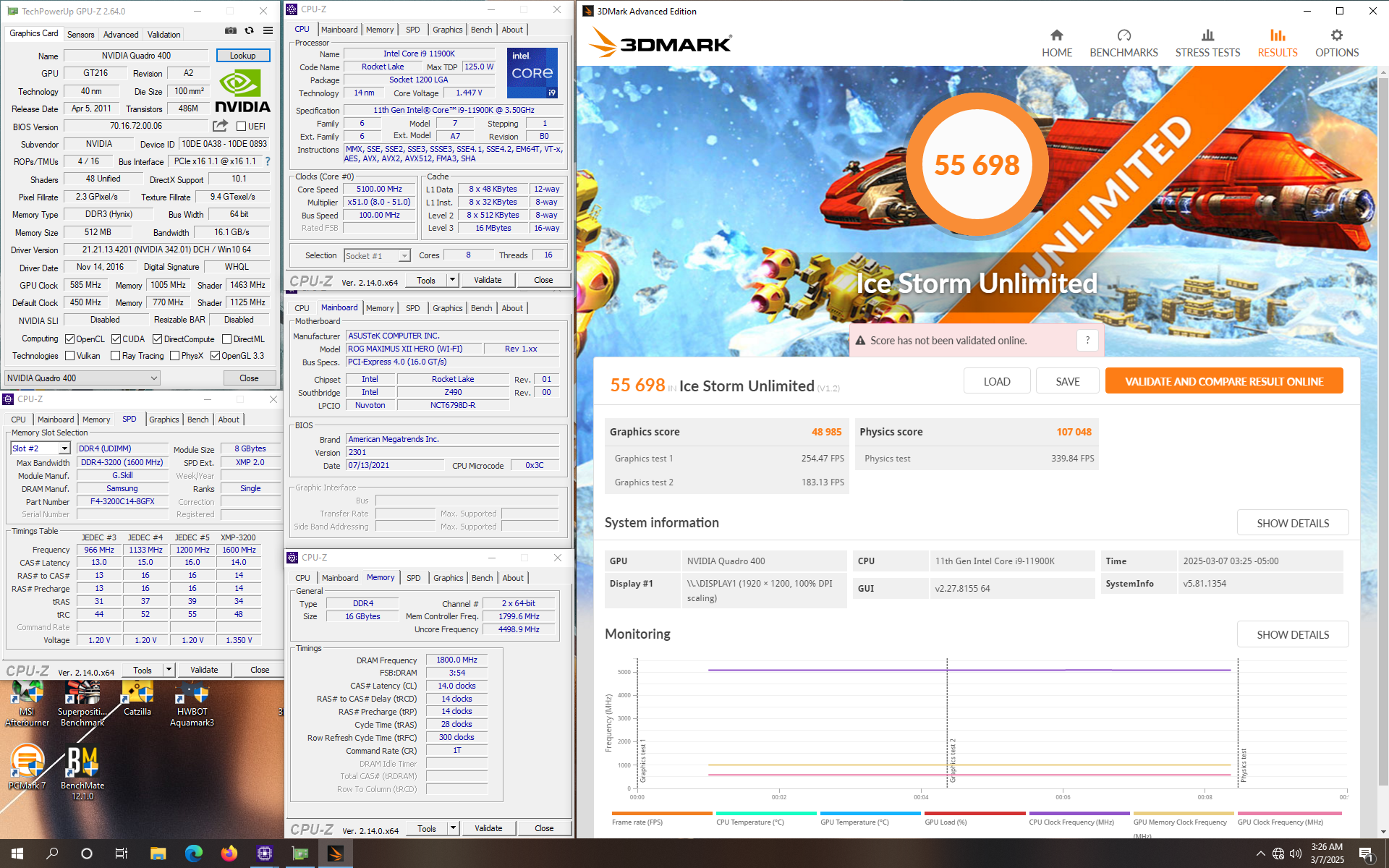Click Graphics test 1 marker on chart
This screenshot has height=868, width=1389.
(642, 759)
